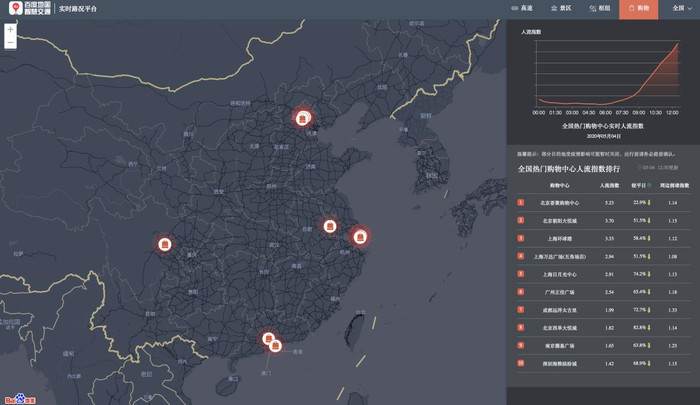Click 成都远洋太古里 in the ranking

560,310
